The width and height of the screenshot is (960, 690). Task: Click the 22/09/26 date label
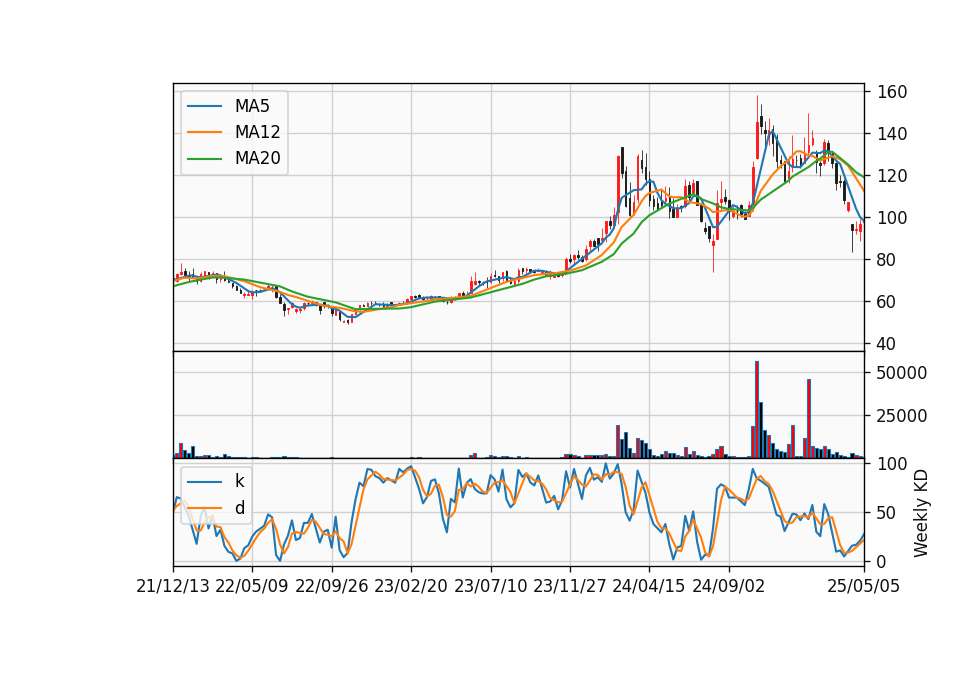332,586
